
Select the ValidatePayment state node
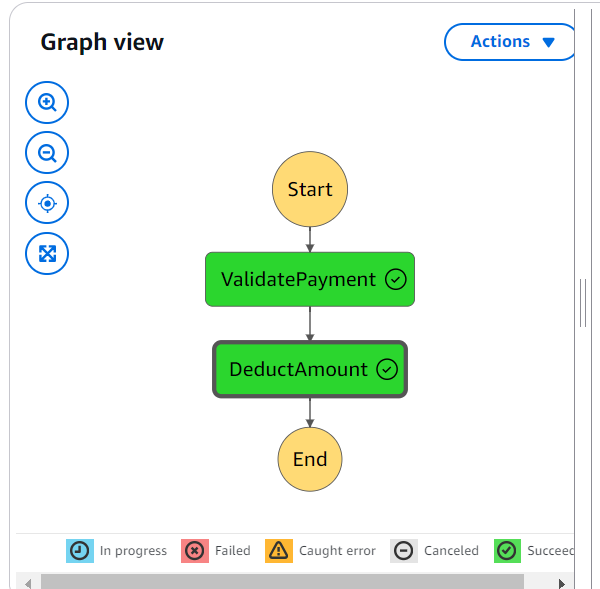coord(298,280)
